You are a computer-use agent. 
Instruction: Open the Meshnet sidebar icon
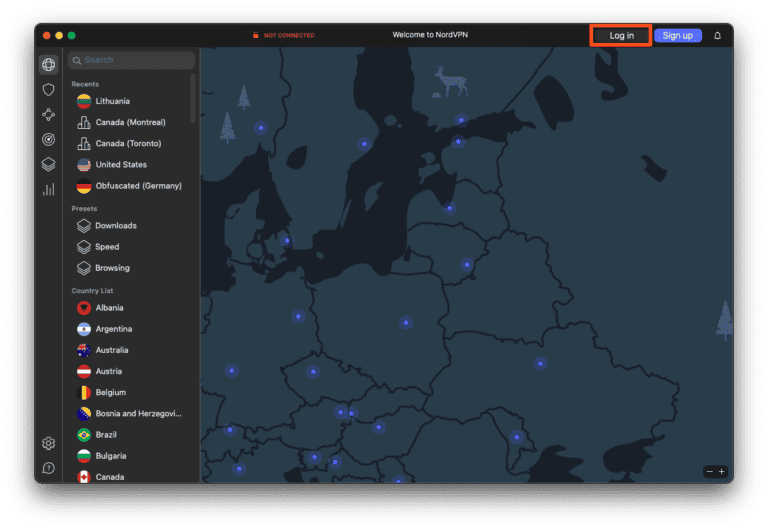point(48,115)
